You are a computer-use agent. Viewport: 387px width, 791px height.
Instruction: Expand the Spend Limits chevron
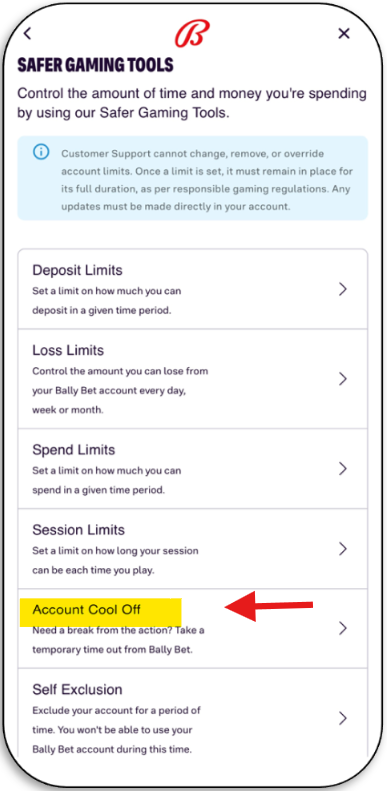pyautogui.click(x=343, y=469)
